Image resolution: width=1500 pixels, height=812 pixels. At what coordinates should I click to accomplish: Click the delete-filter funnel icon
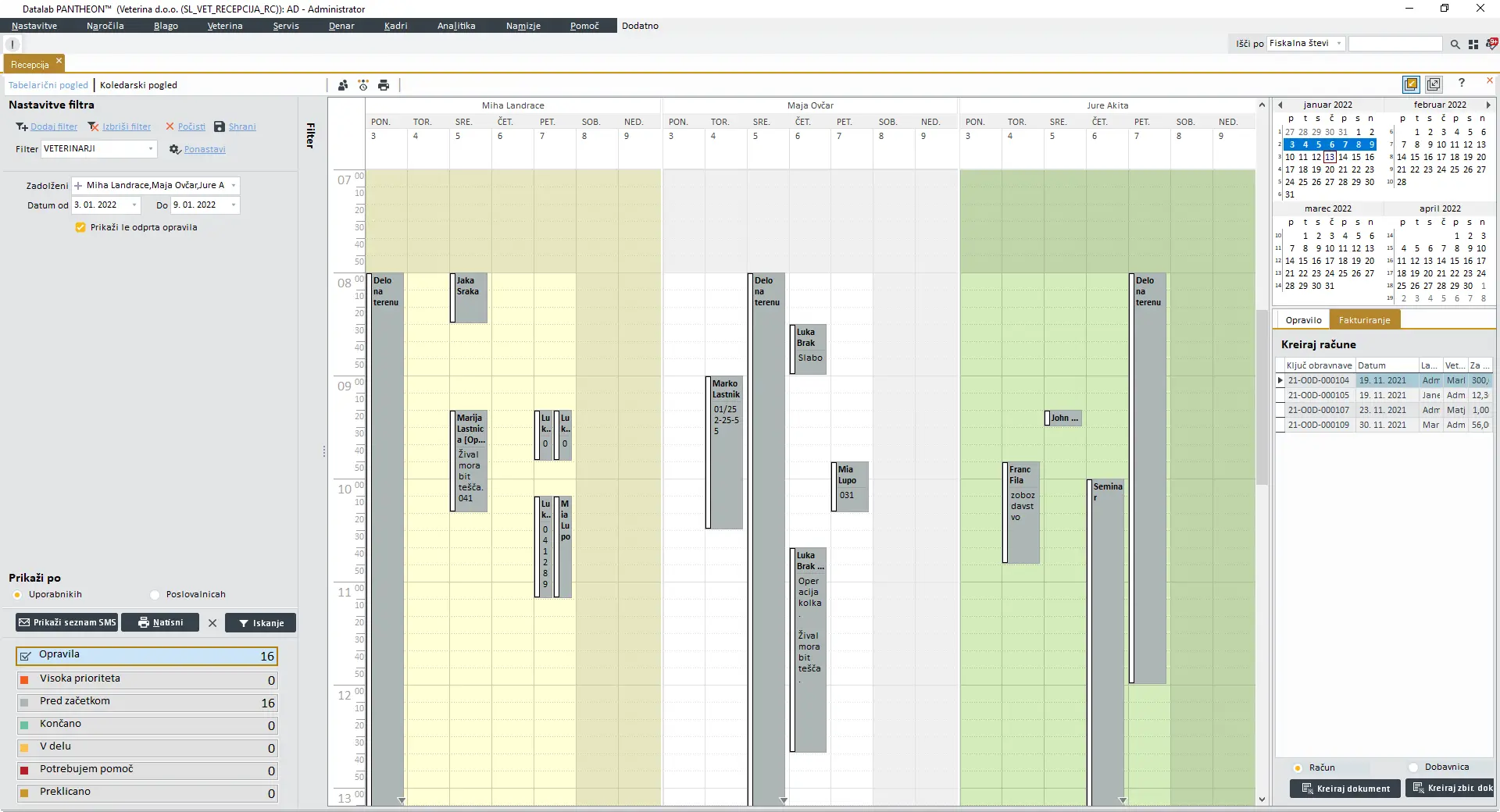click(93, 126)
